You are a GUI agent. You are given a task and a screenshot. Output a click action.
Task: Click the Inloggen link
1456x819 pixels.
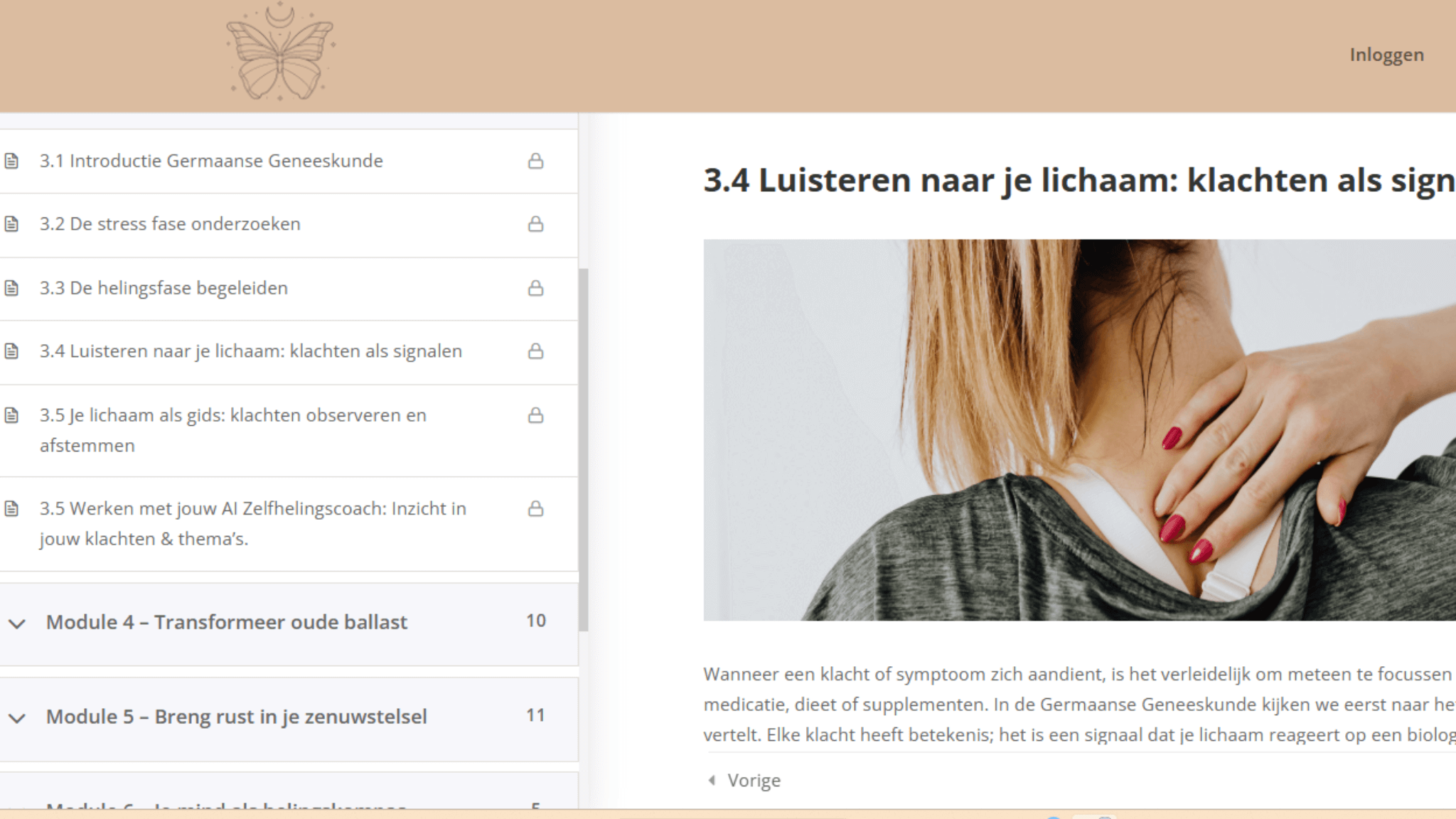coord(1386,55)
